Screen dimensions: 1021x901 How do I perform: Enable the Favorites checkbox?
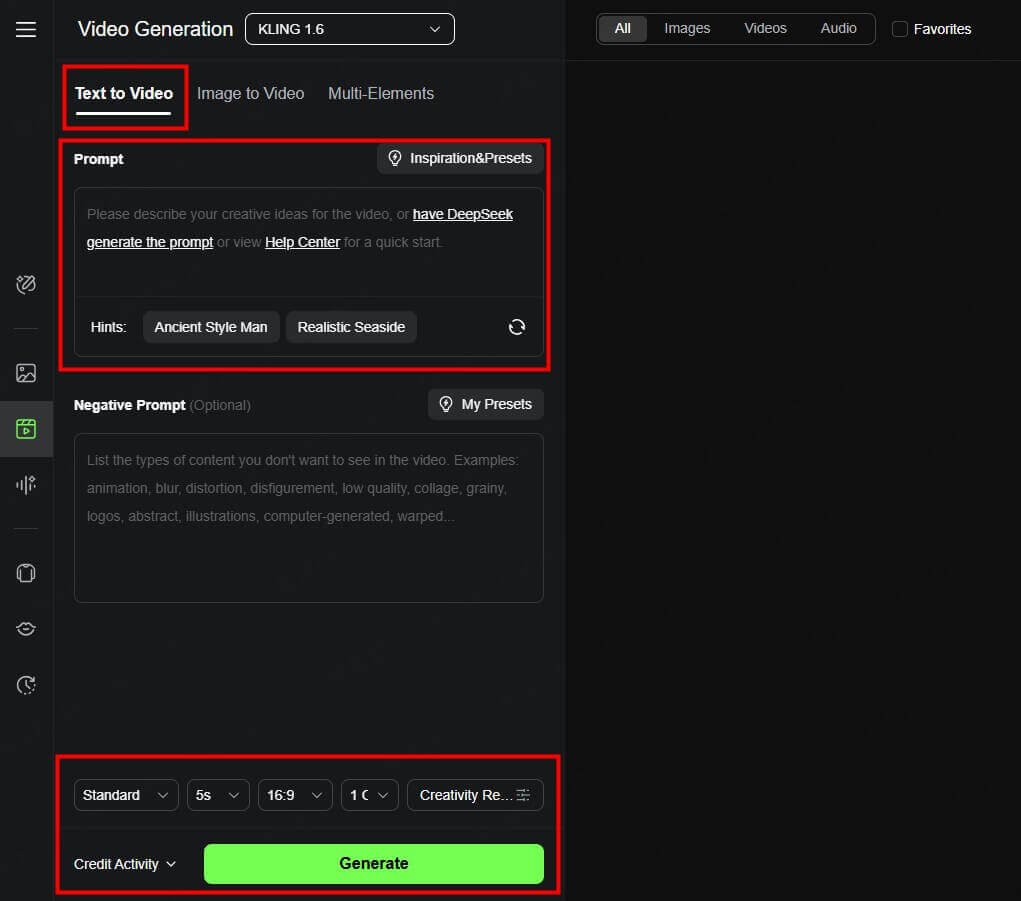click(900, 29)
